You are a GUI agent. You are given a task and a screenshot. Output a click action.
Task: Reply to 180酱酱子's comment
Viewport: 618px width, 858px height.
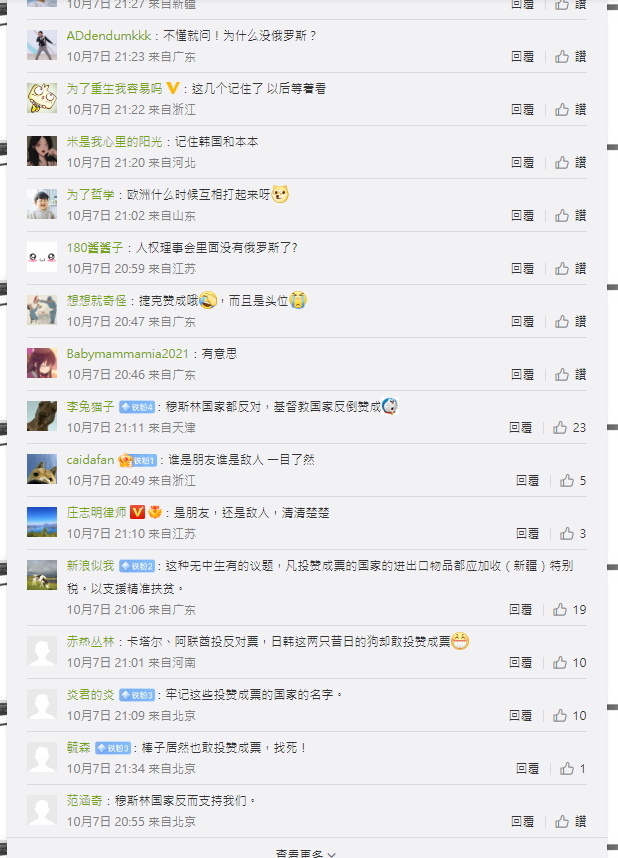pyautogui.click(x=522, y=269)
